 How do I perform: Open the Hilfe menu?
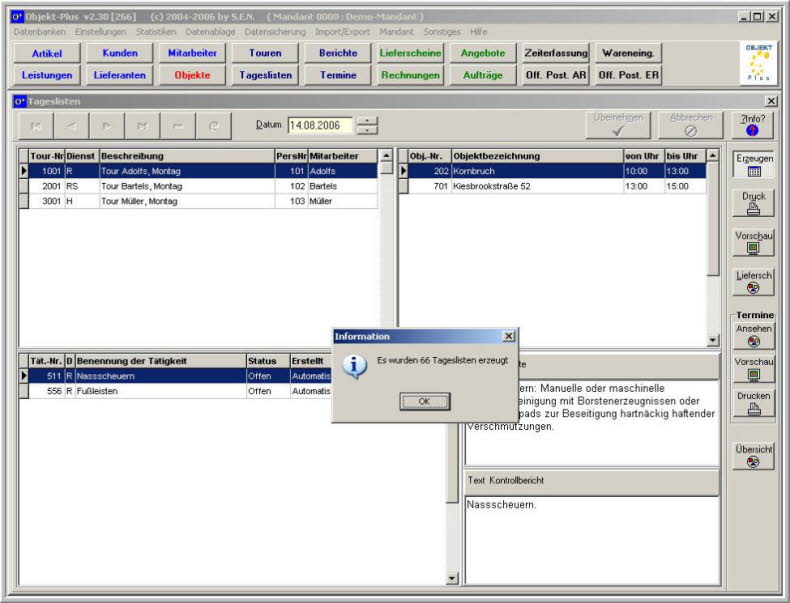click(478, 32)
